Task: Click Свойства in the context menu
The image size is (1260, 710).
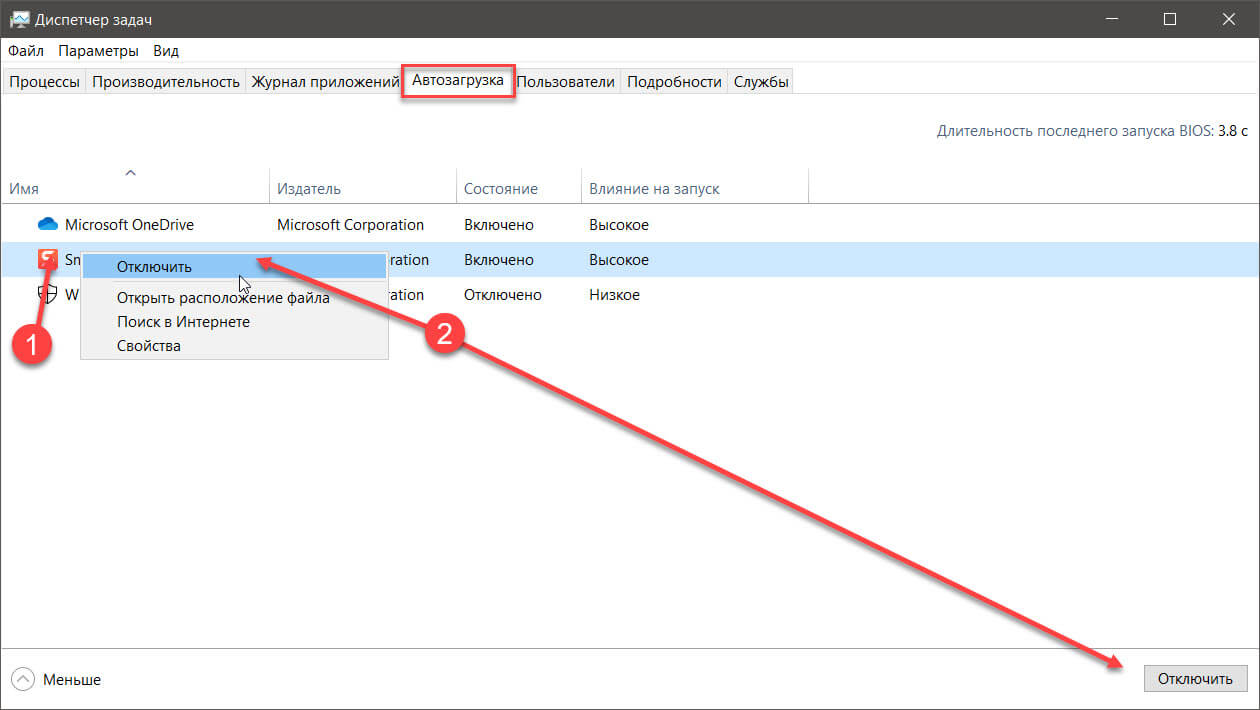Action: (x=148, y=346)
